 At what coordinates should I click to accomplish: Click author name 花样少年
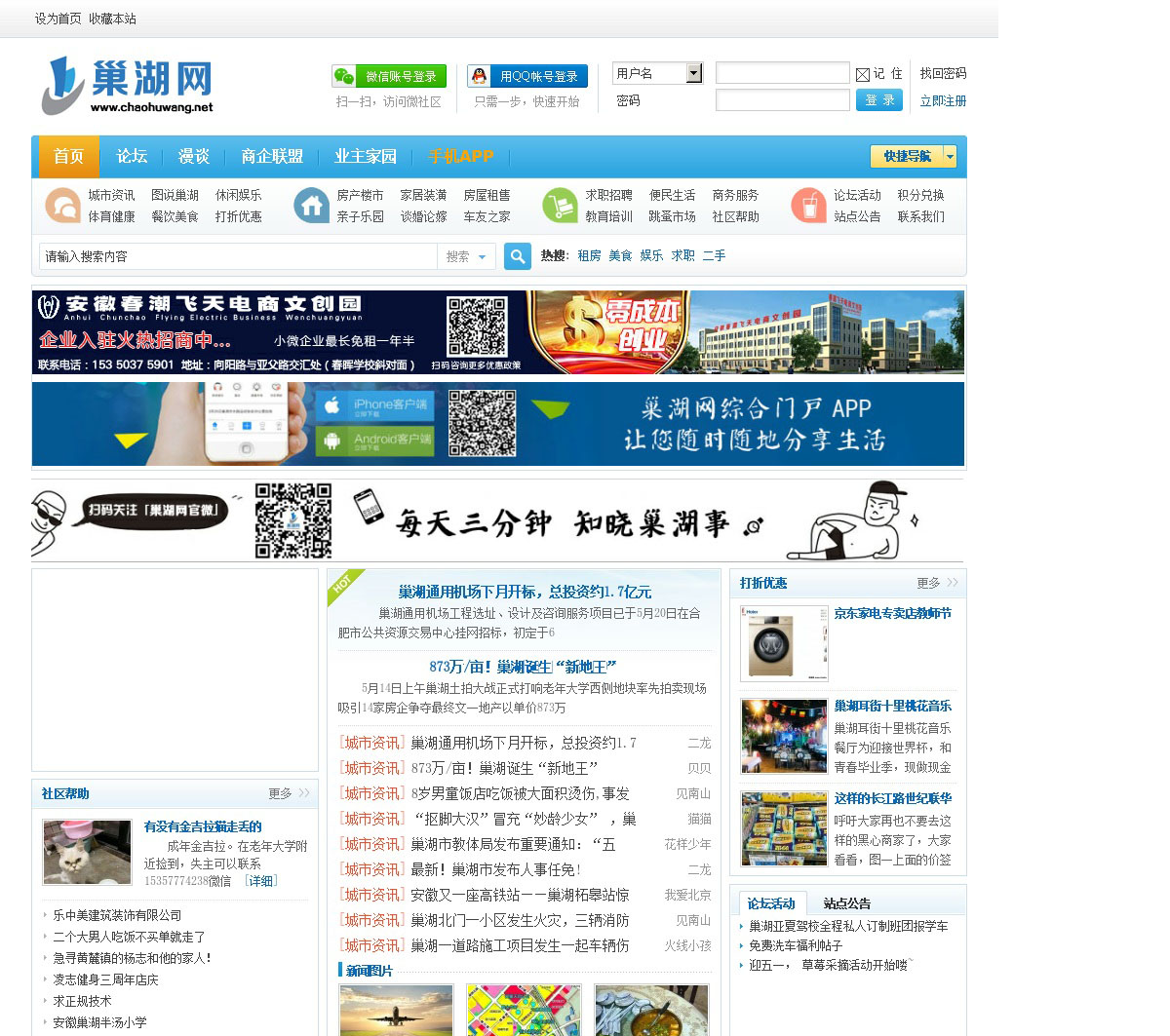click(x=687, y=844)
